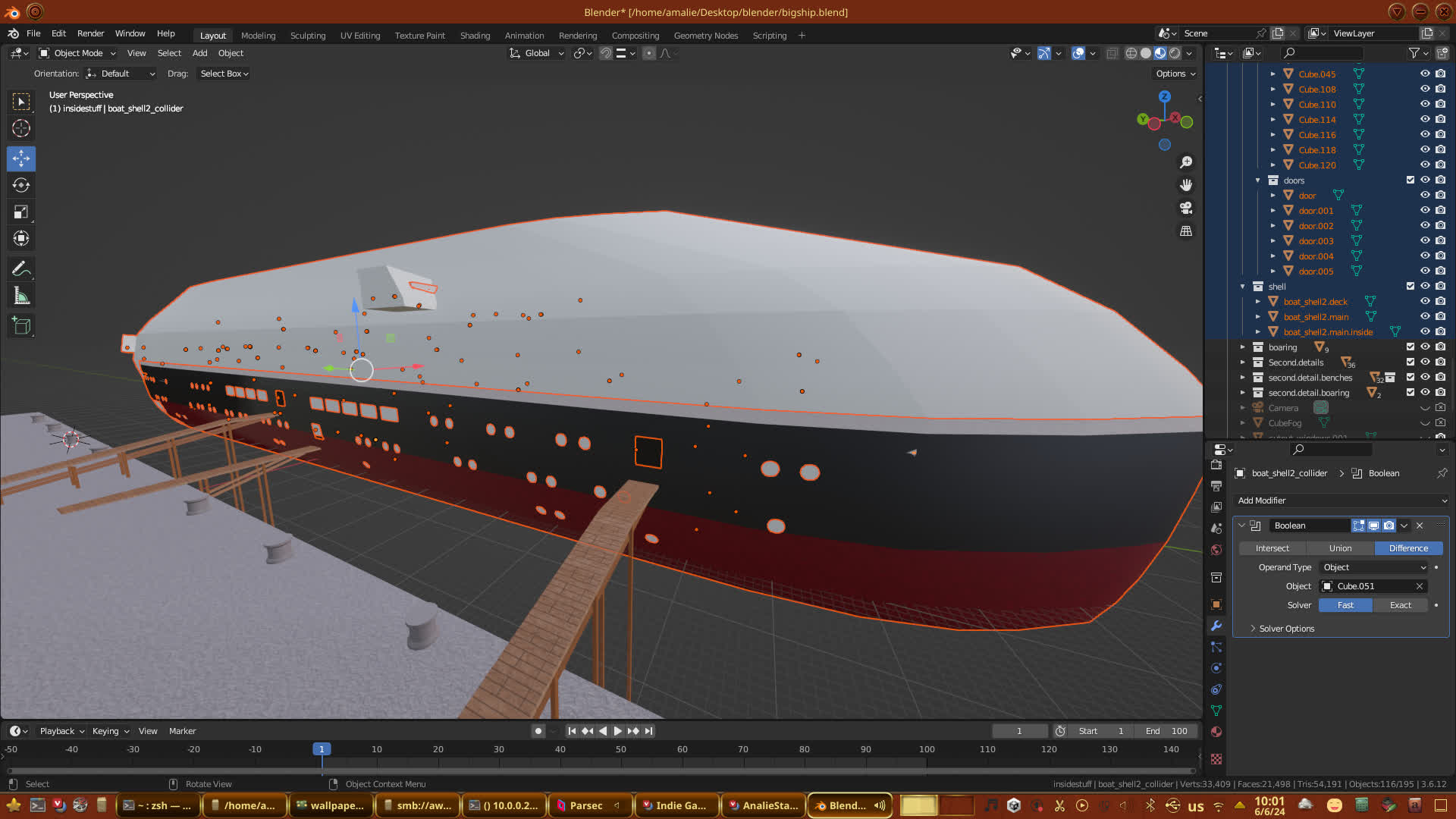Select the Add Cube tool

pos(21,326)
